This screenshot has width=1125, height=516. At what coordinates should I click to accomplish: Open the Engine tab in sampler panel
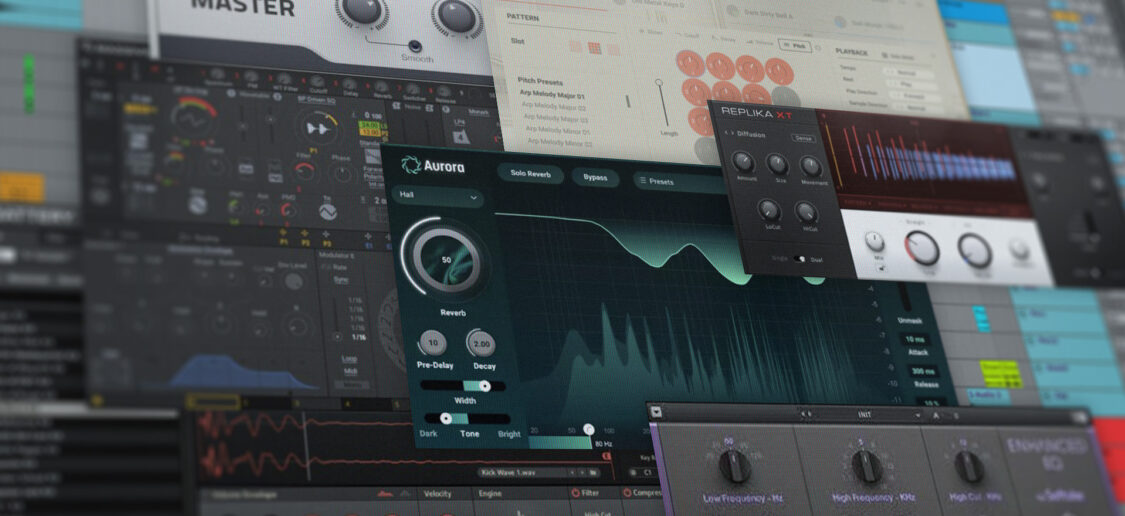coord(489,494)
